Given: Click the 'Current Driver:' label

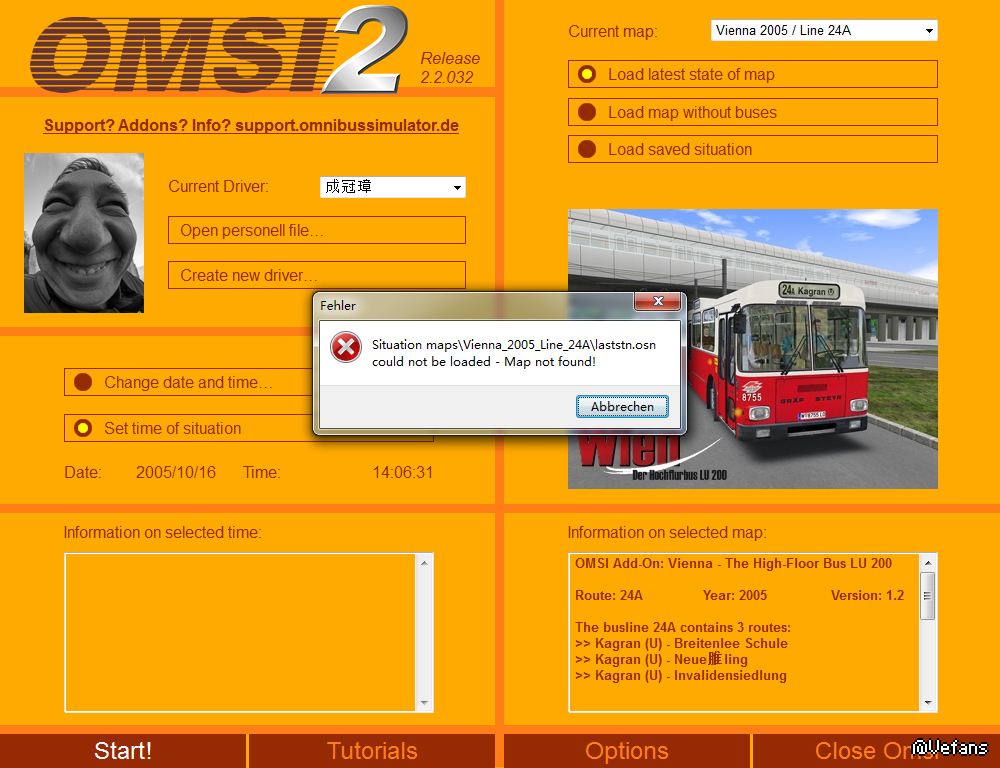Looking at the screenshot, I should [x=218, y=186].
